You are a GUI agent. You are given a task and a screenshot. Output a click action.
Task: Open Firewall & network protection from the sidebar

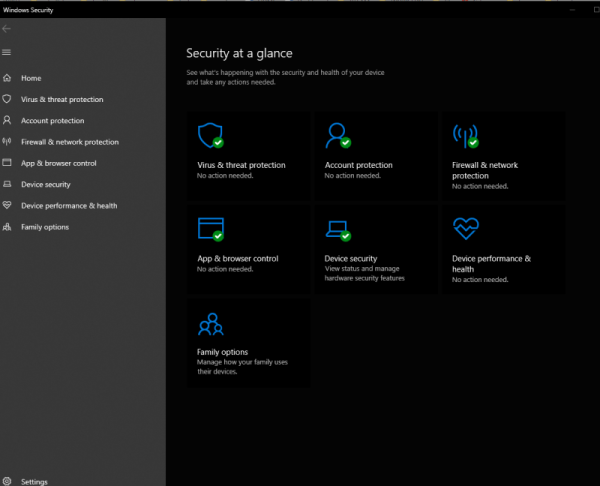[x=69, y=142]
